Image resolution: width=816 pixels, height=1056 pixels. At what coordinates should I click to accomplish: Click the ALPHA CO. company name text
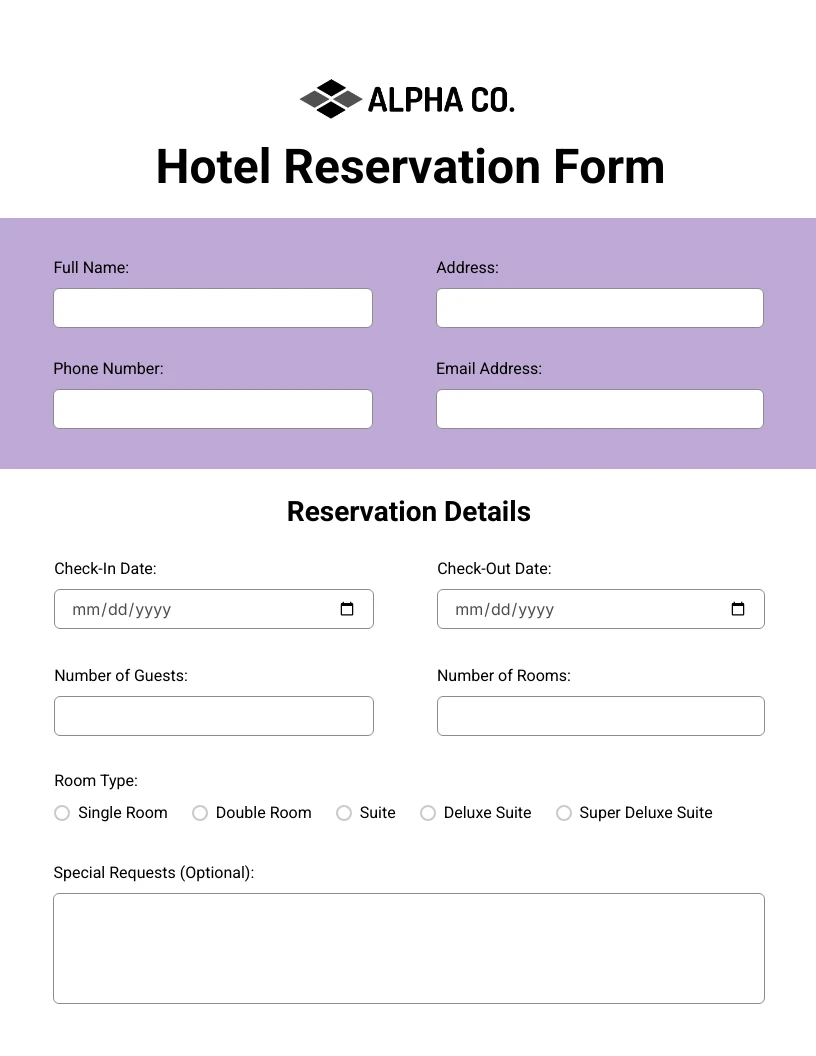(441, 100)
